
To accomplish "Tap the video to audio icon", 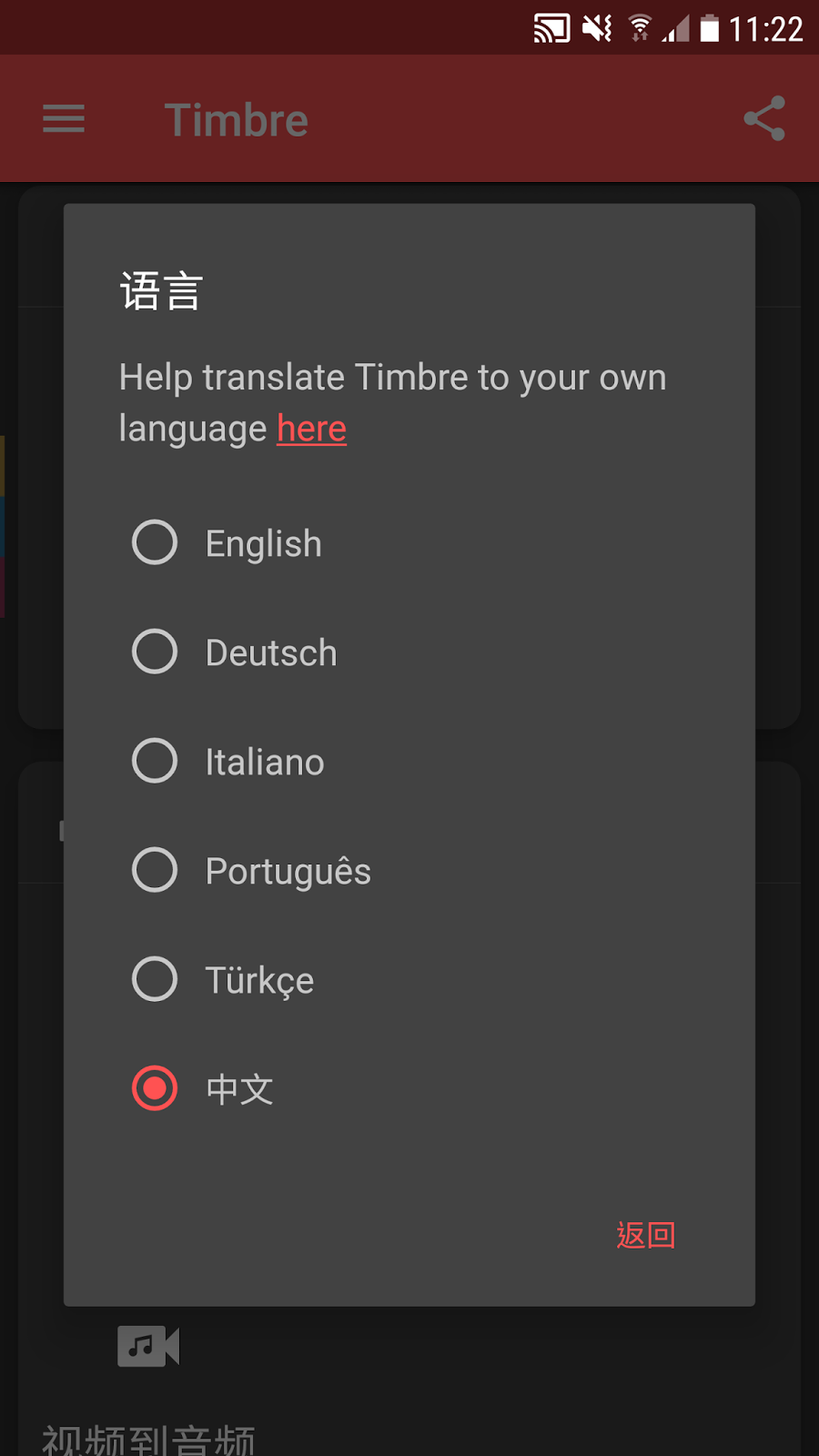I will (x=148, y=1346).
